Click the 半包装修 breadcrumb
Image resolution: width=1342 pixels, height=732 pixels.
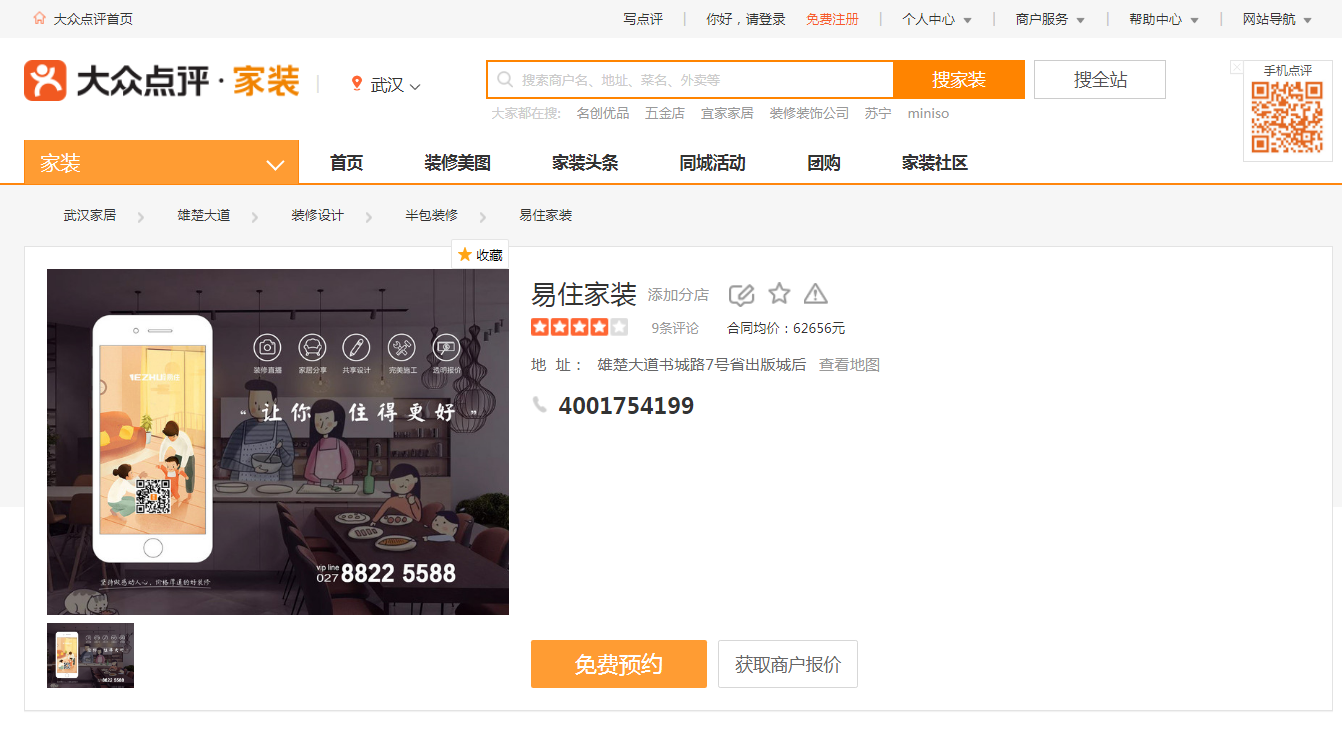(x=431, y=215)
